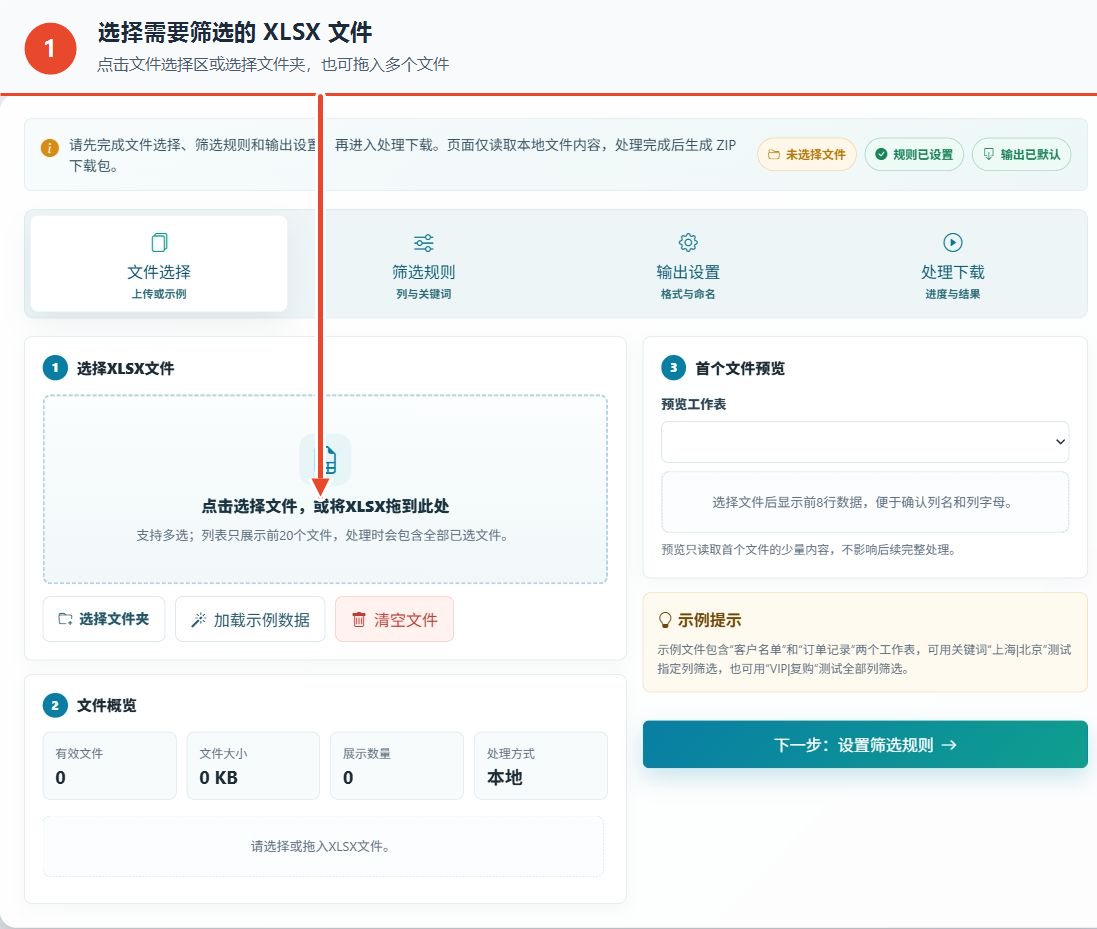Screen dimensions: 1097x929
Task: Click the gear icon above 输出设置
Action: point(688,242)
